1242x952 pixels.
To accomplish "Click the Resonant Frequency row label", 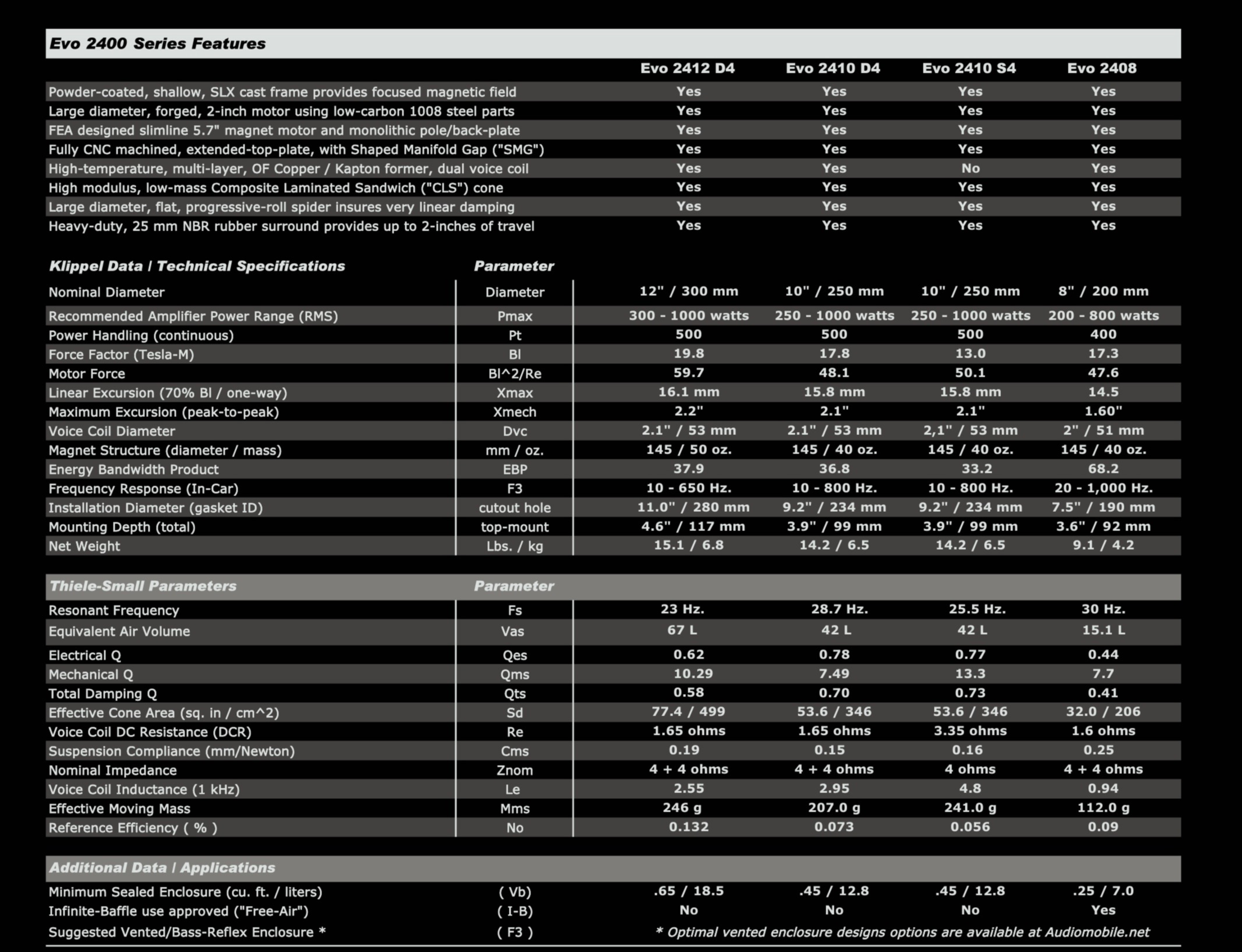I will pyautogui.click(x=114, y=610).
